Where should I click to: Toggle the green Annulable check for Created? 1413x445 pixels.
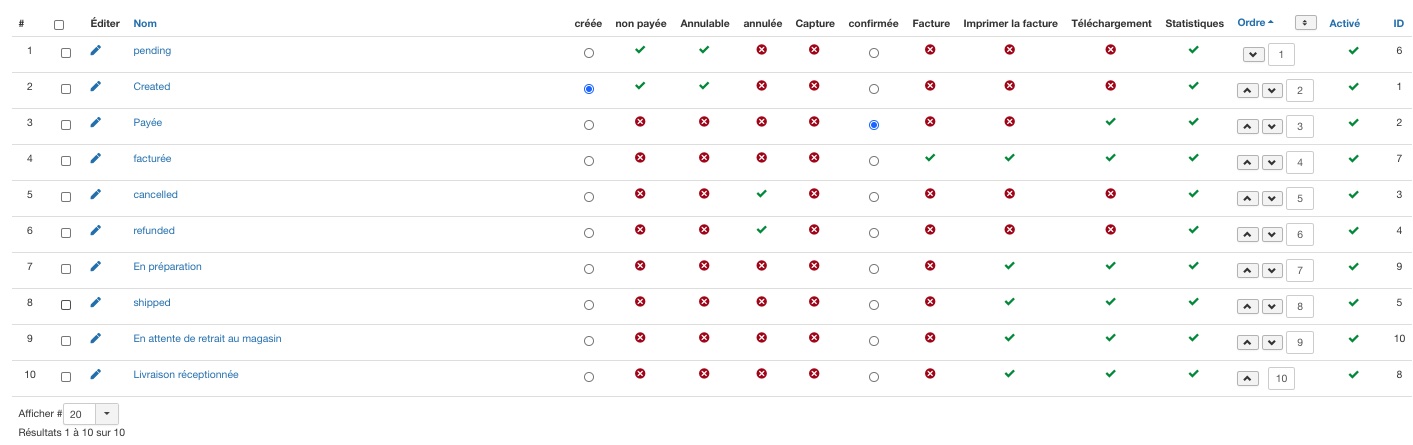[704, 86]
